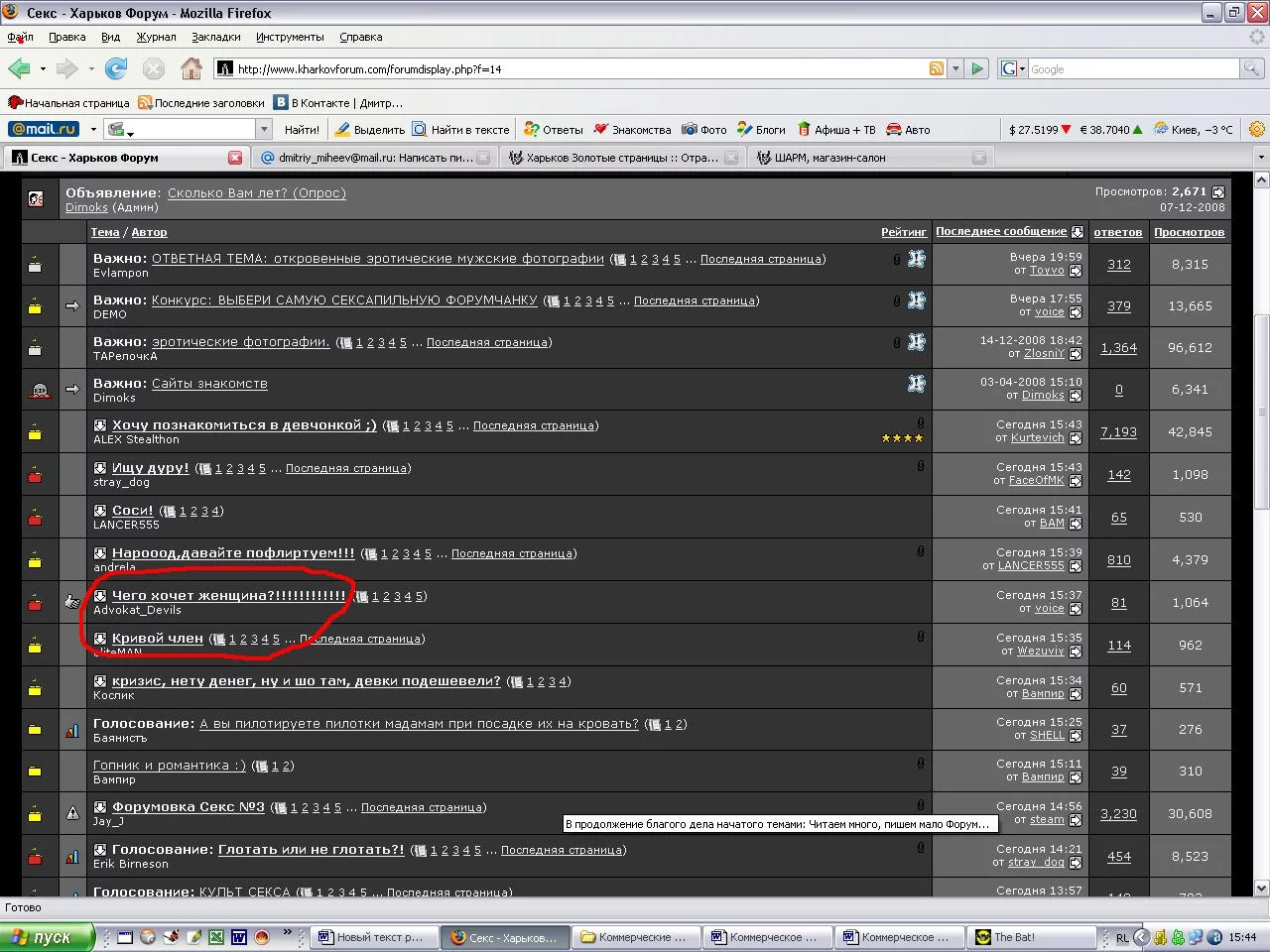Open the Журнал menu
This screenshot has width=1270, height=952.
[x=156, y=37]
